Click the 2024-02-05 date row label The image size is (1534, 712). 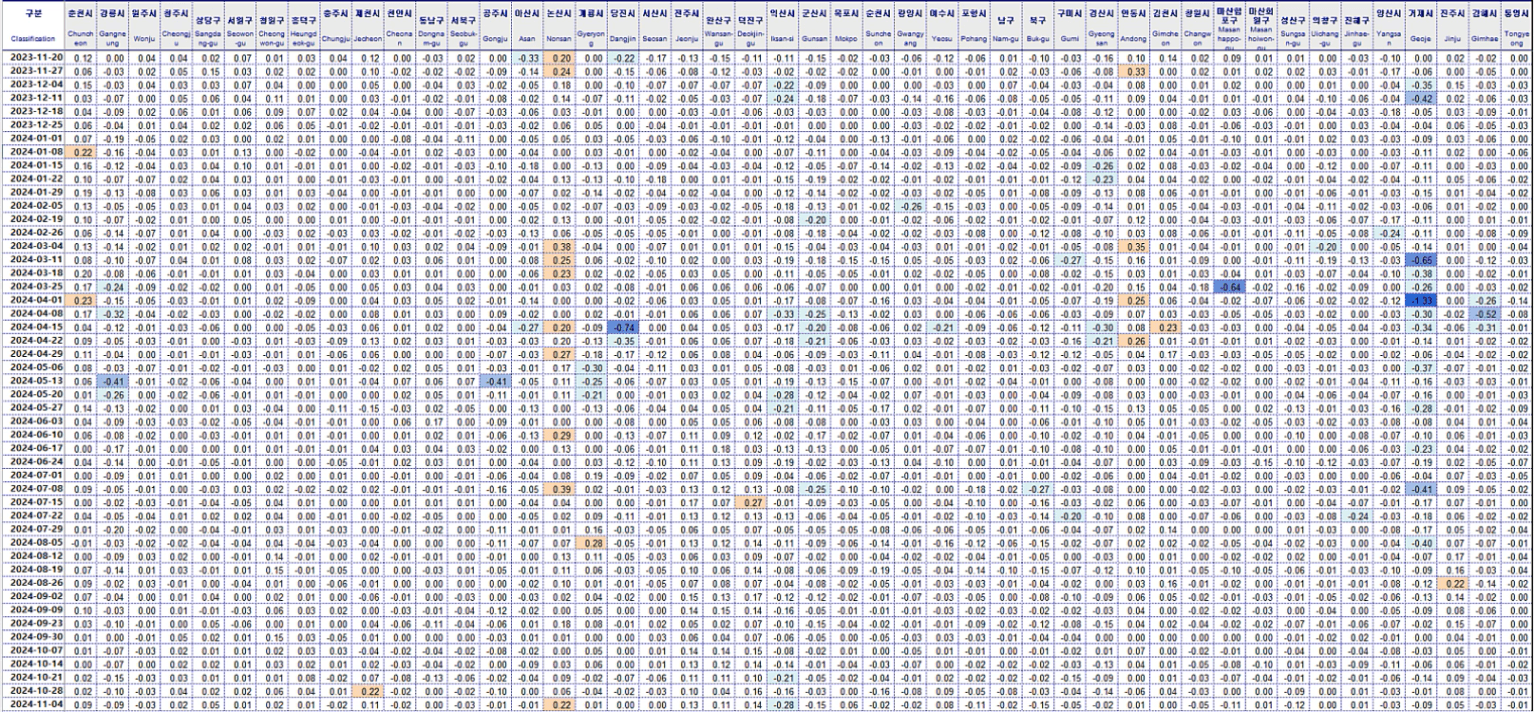click(x=34, y=204)
